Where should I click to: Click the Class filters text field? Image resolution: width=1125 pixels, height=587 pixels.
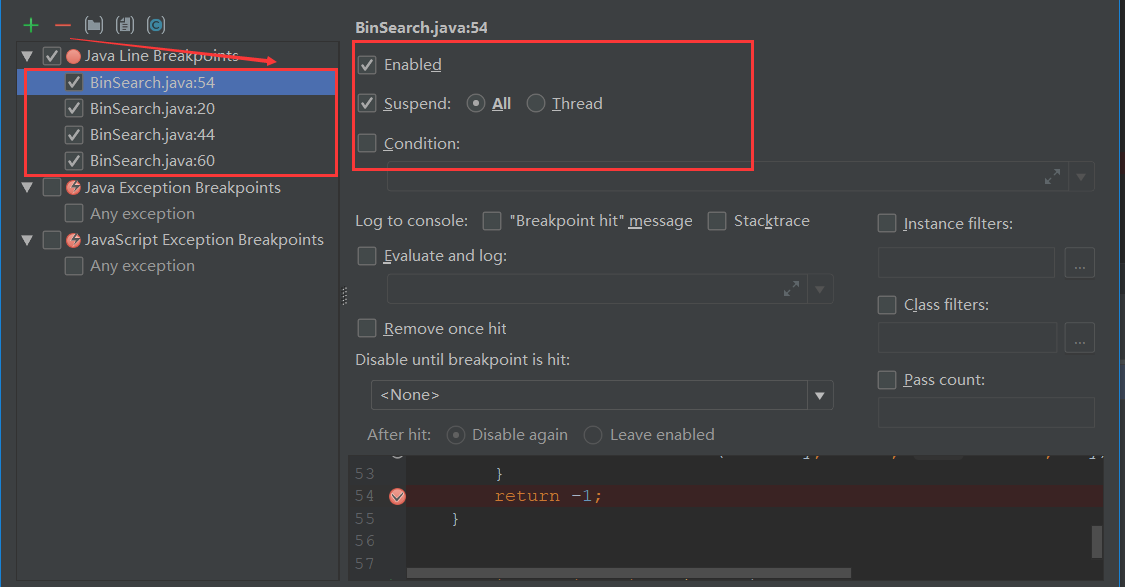[x=968, y=337]
